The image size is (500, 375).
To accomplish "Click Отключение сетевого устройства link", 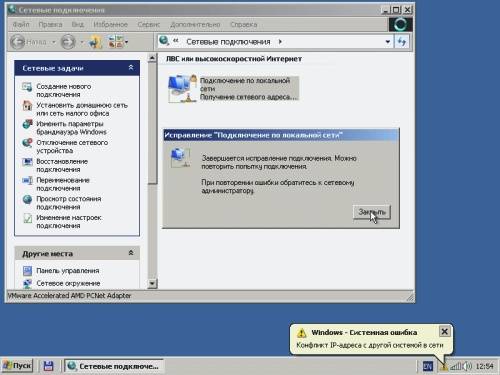I will [x=72, y=146].
